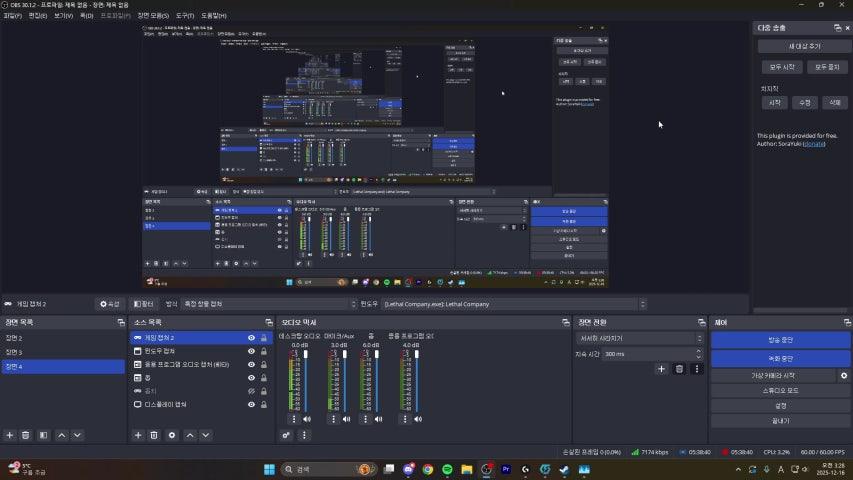
Task: Click the virtual camera settings gear icon
Action: point(843,375)
